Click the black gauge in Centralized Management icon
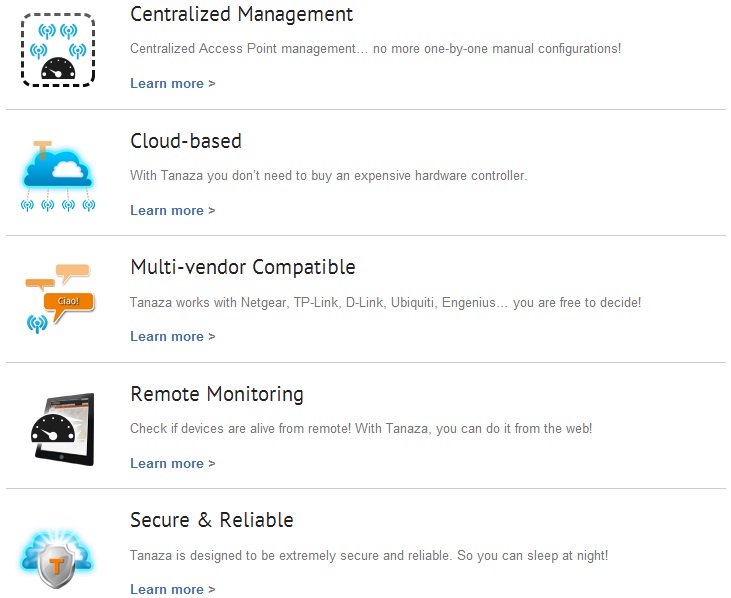The height and width of the screenshot is (598, 731). pyautogui.click(x=58, y=69)
